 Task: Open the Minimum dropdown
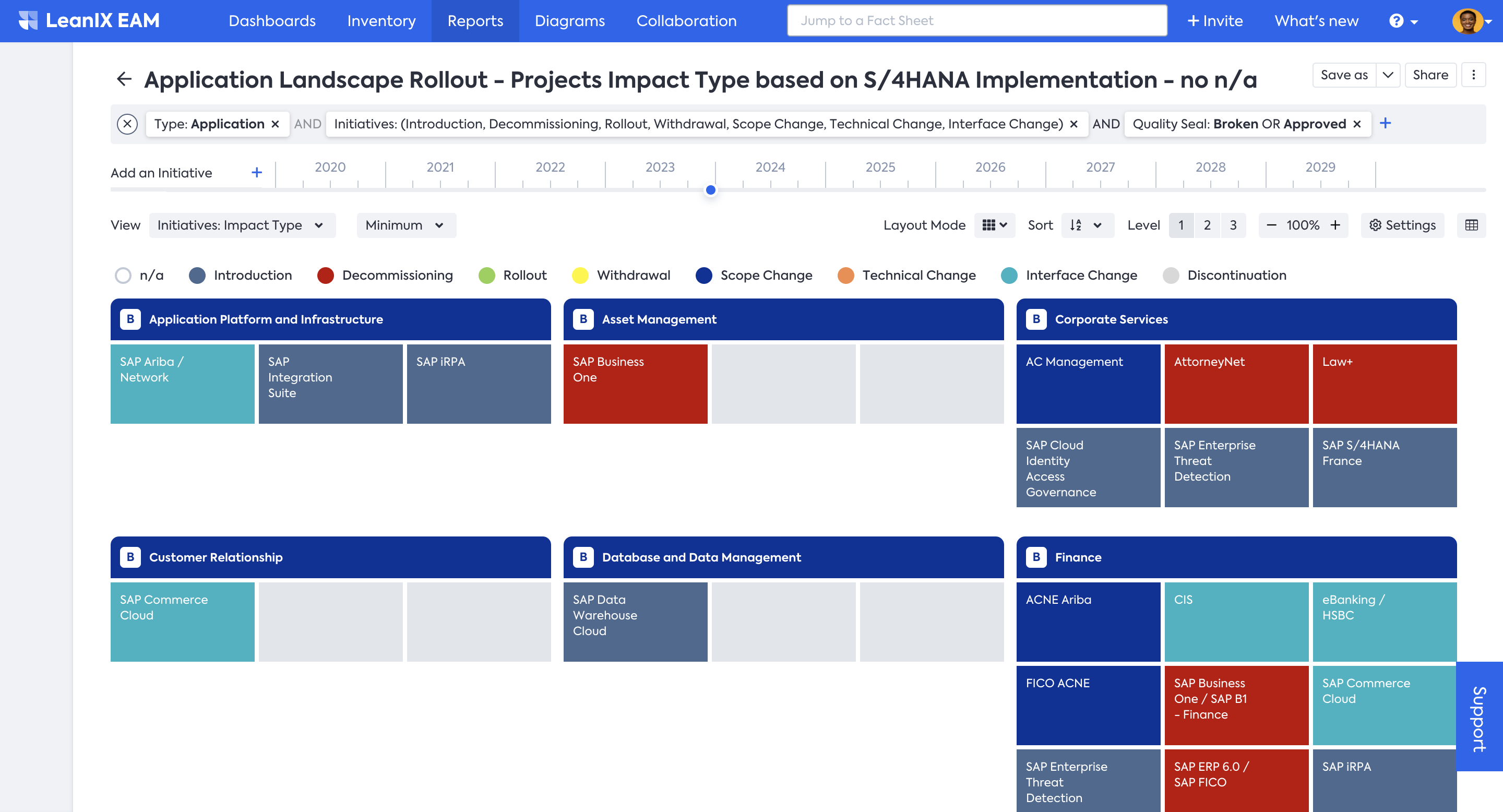click(x=406, y=225)
